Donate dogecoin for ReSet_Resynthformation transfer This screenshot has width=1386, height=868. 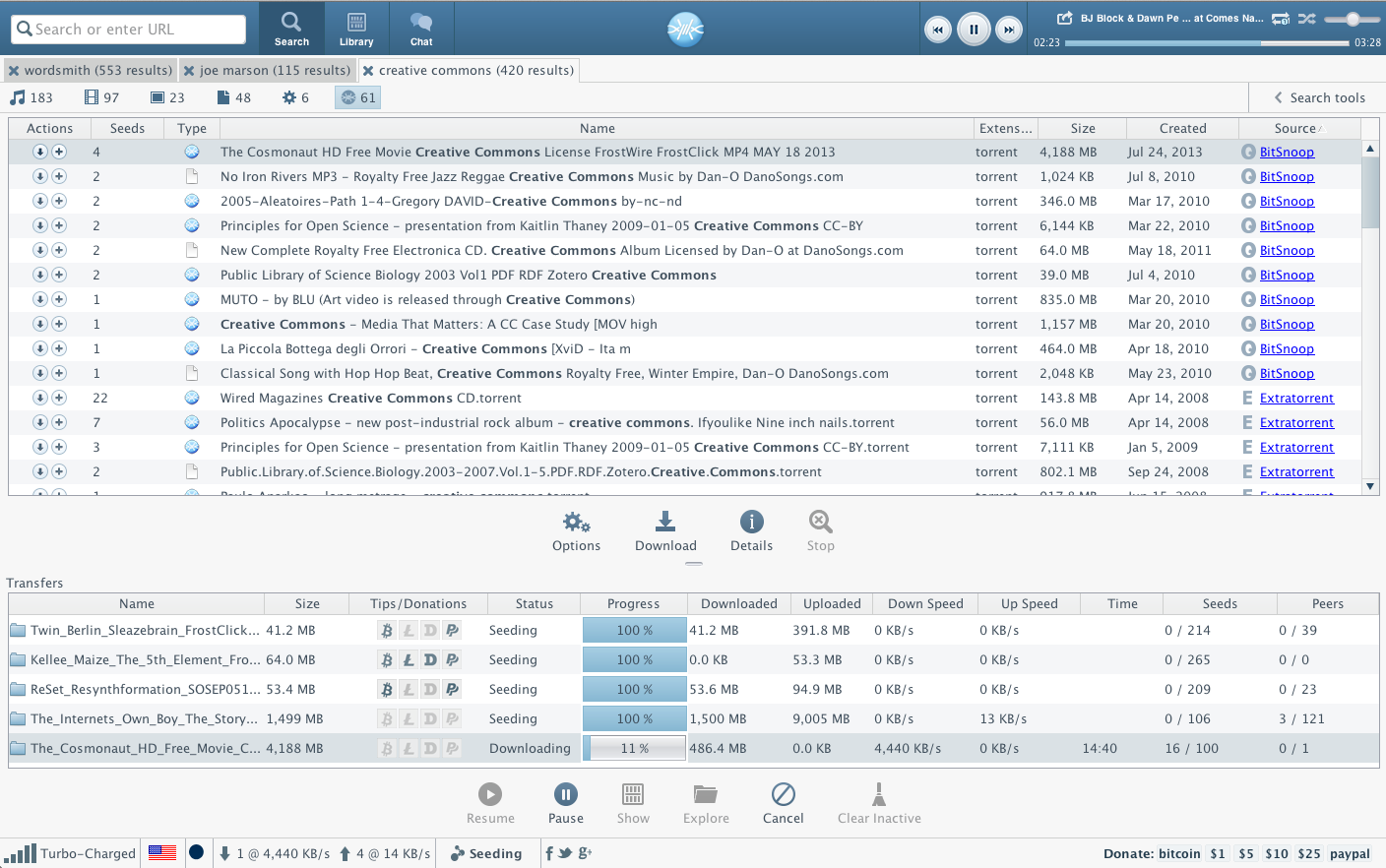[x=430, y=690]
